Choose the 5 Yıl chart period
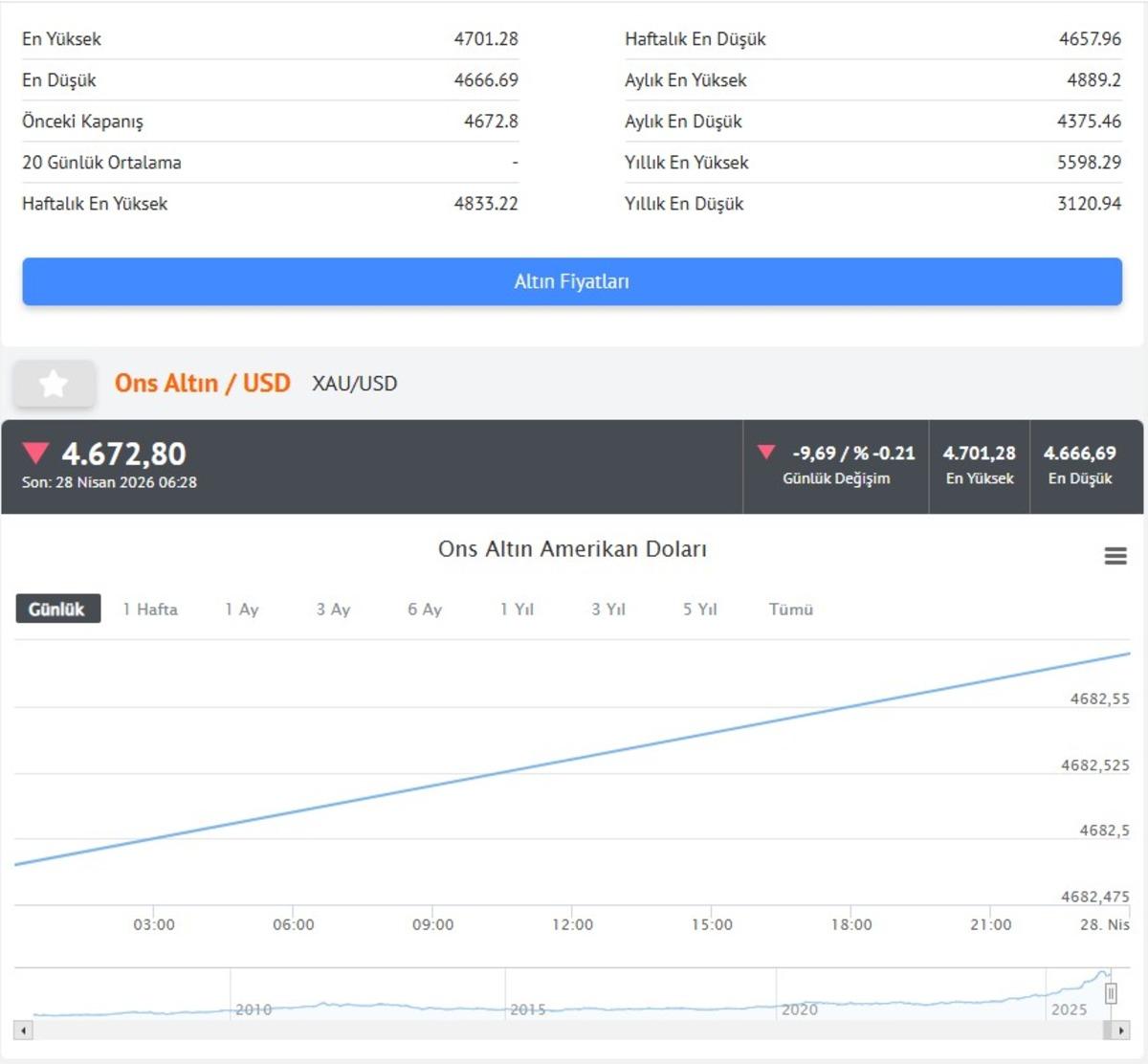Image resolution: width=1148 pixels, height=1064 pixels. click(x=699, y=610)
